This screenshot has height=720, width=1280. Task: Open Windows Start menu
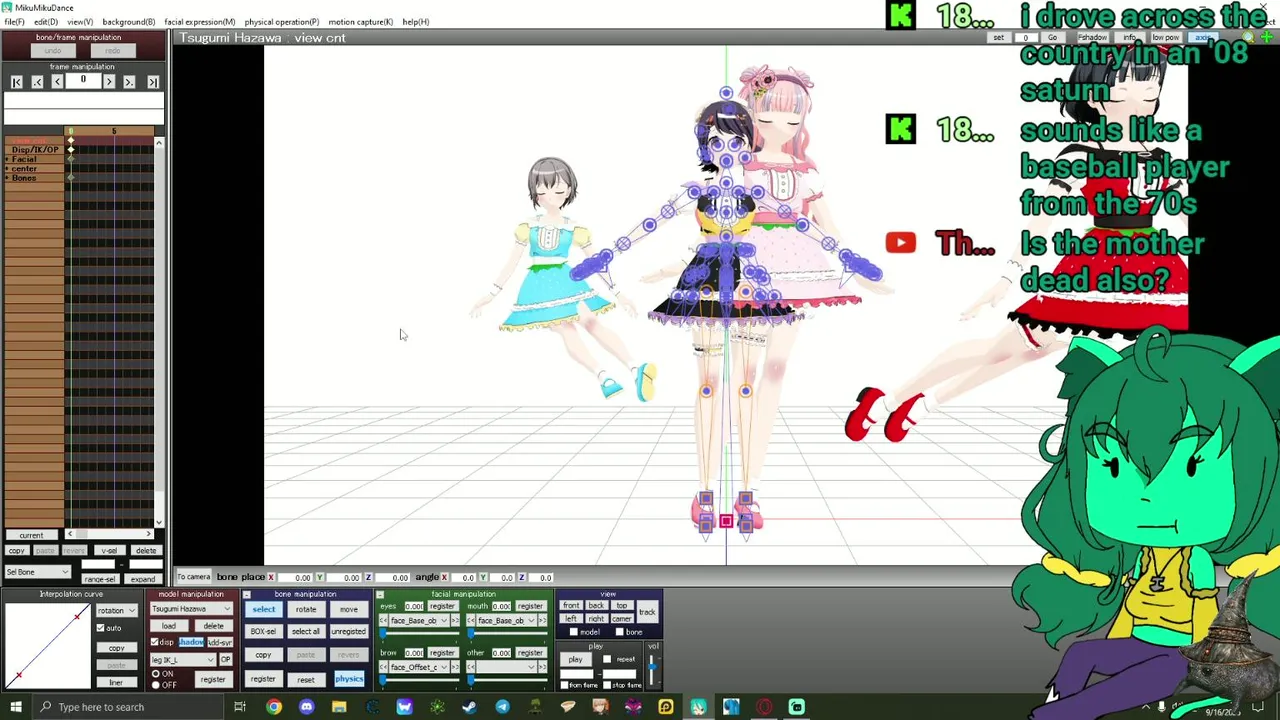16,707
